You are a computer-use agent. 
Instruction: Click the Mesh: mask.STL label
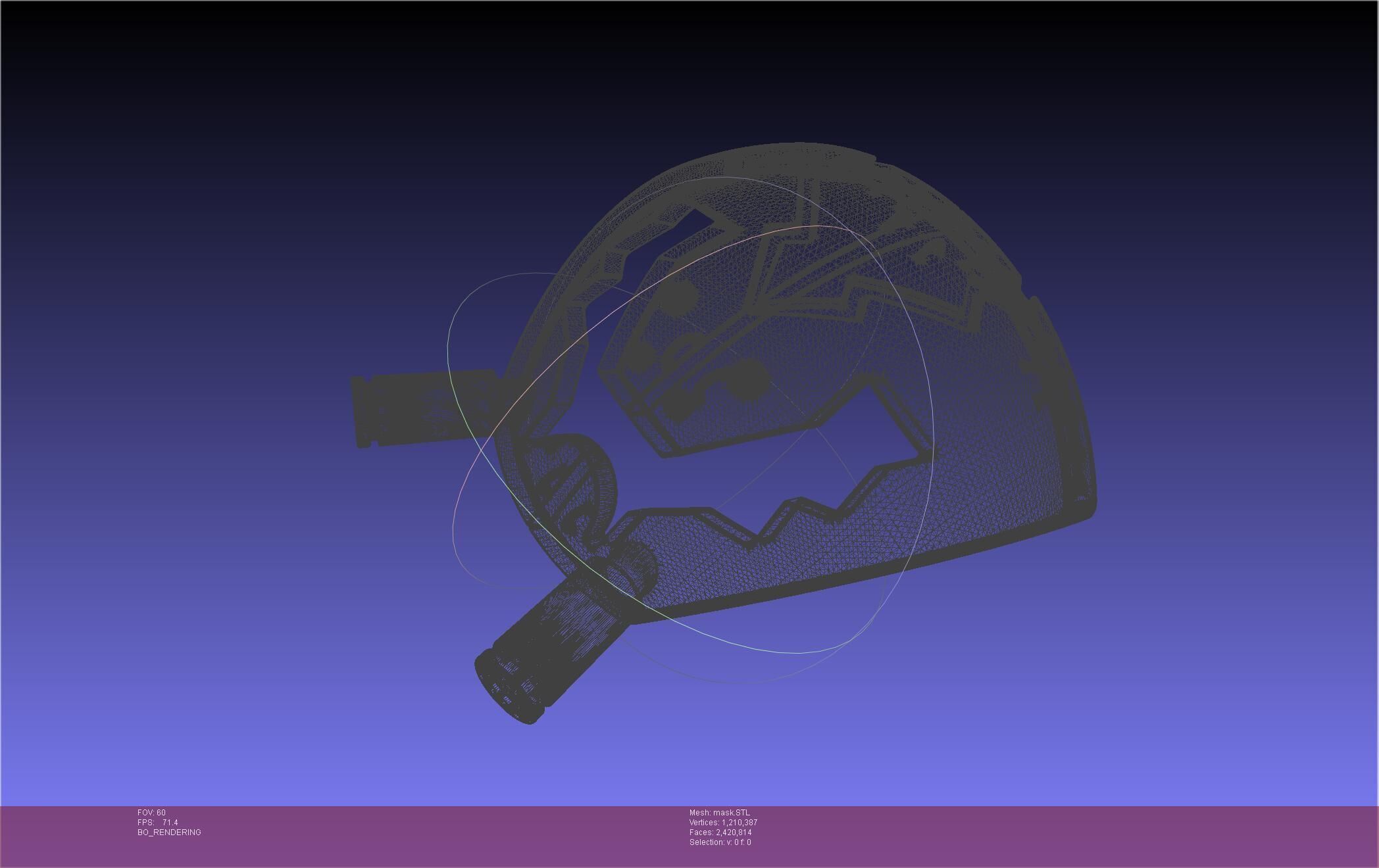[x=719, y=813]
